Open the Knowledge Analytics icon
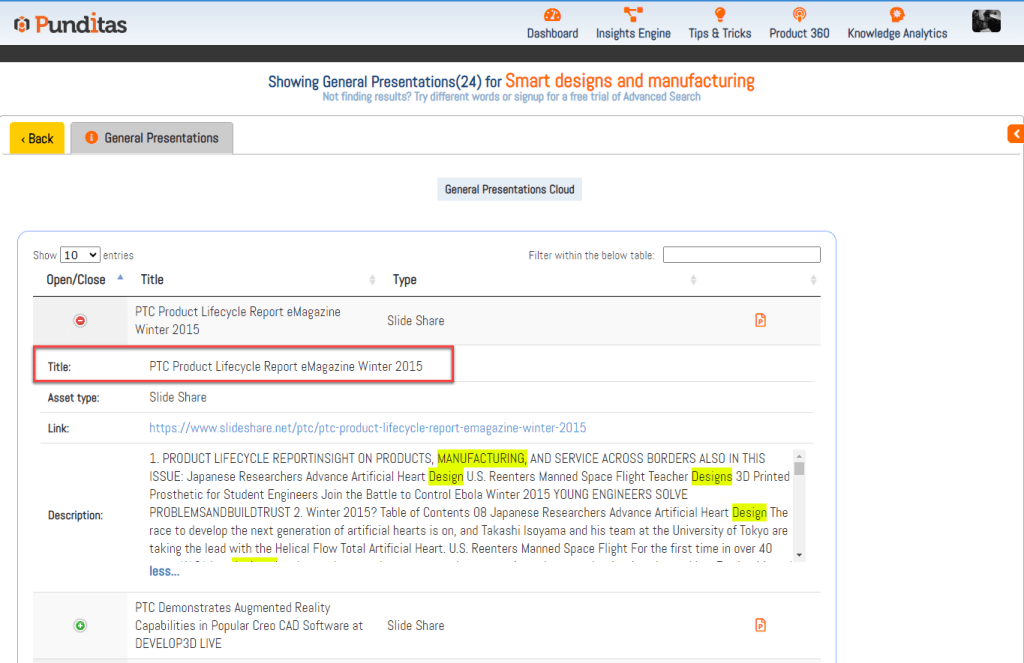This screenshot has width=1024, height=663. (x=897, y=15)
